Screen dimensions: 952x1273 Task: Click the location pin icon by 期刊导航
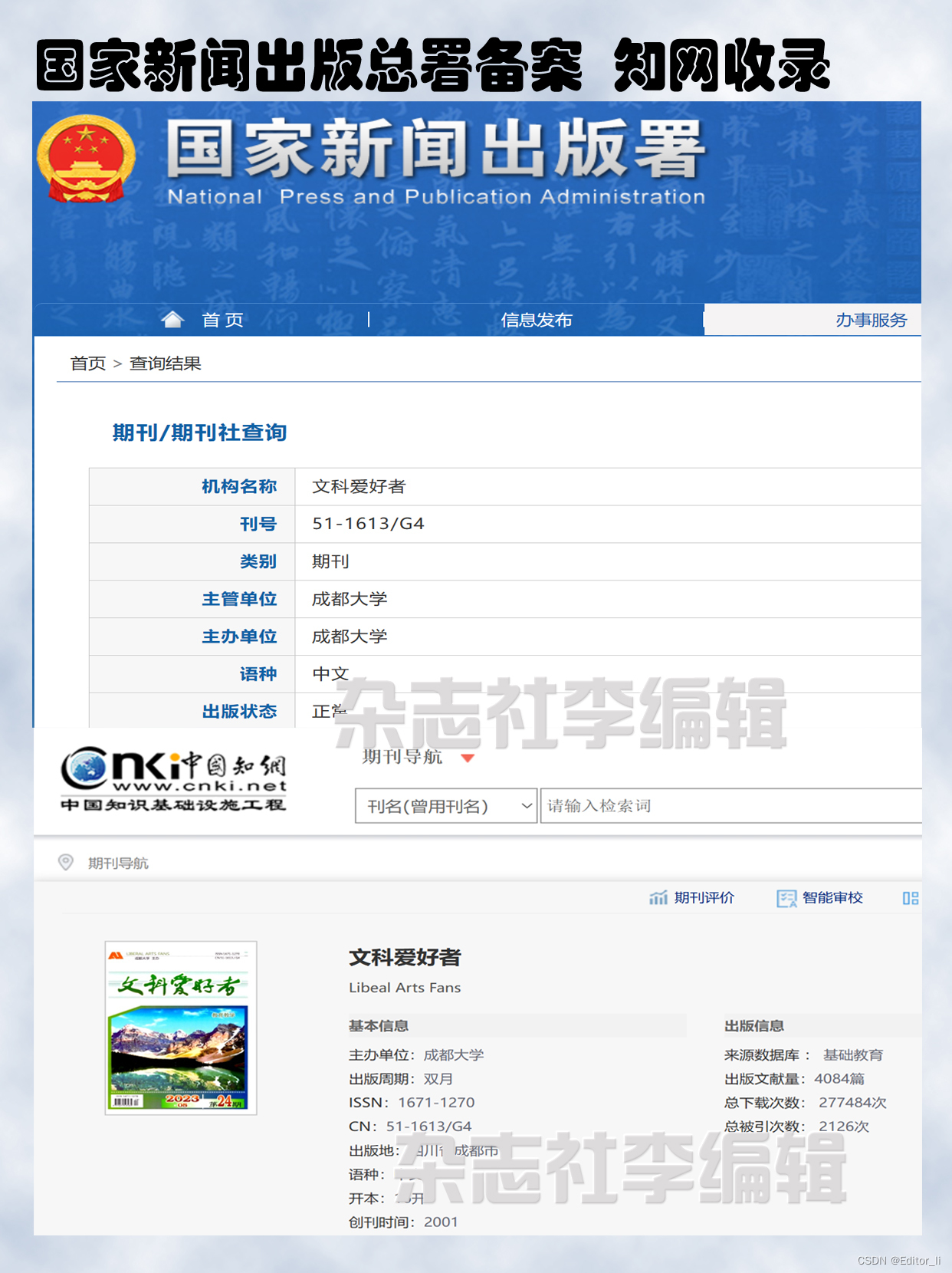click(x=66, y=863)
